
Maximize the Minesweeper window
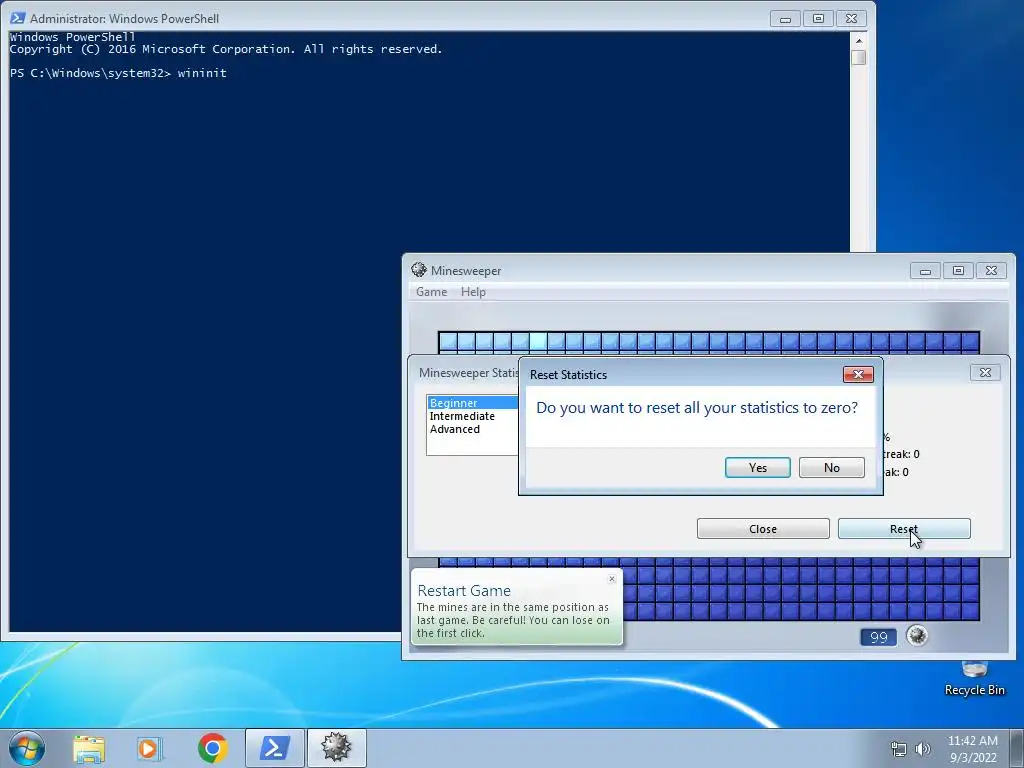point(958,270)
